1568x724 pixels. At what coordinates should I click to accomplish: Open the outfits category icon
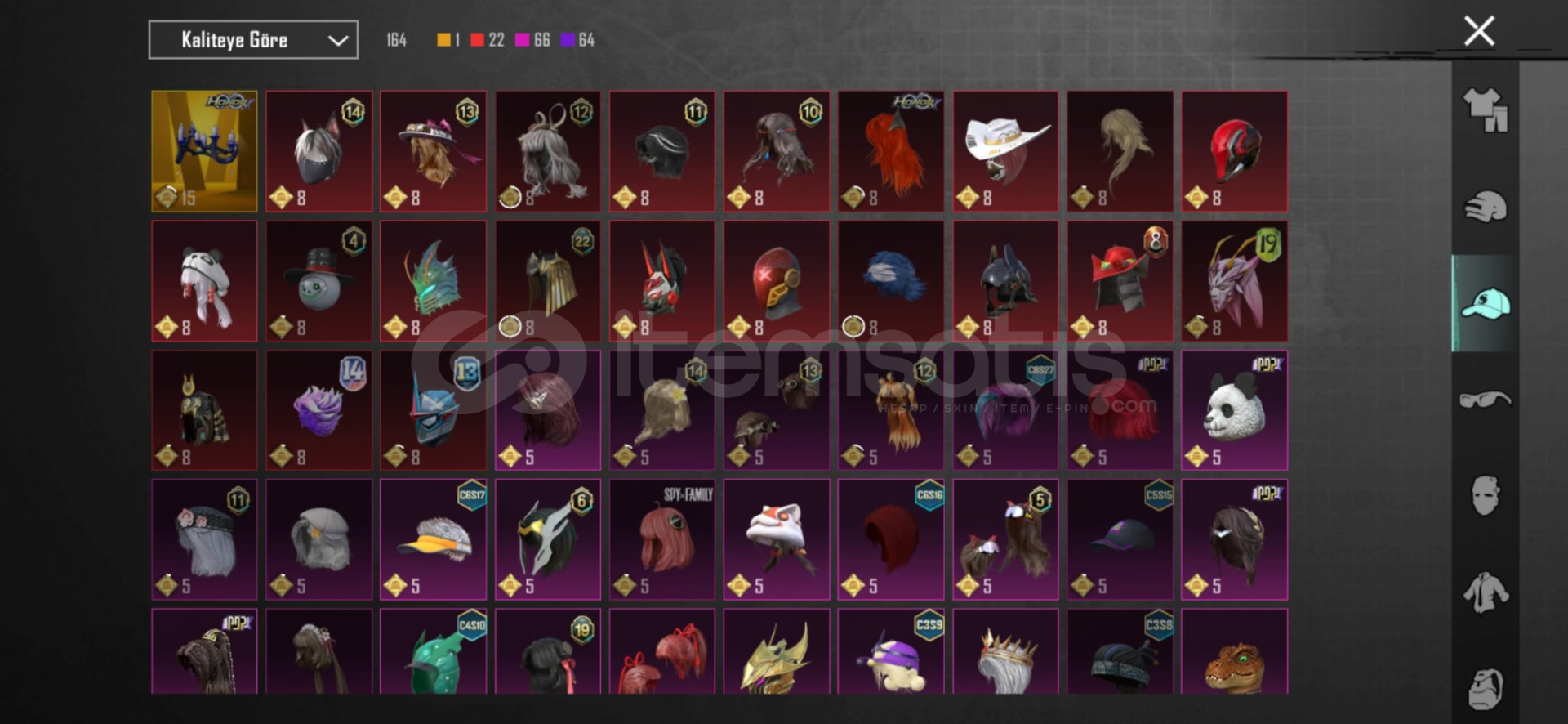(x=1486, y=110)
